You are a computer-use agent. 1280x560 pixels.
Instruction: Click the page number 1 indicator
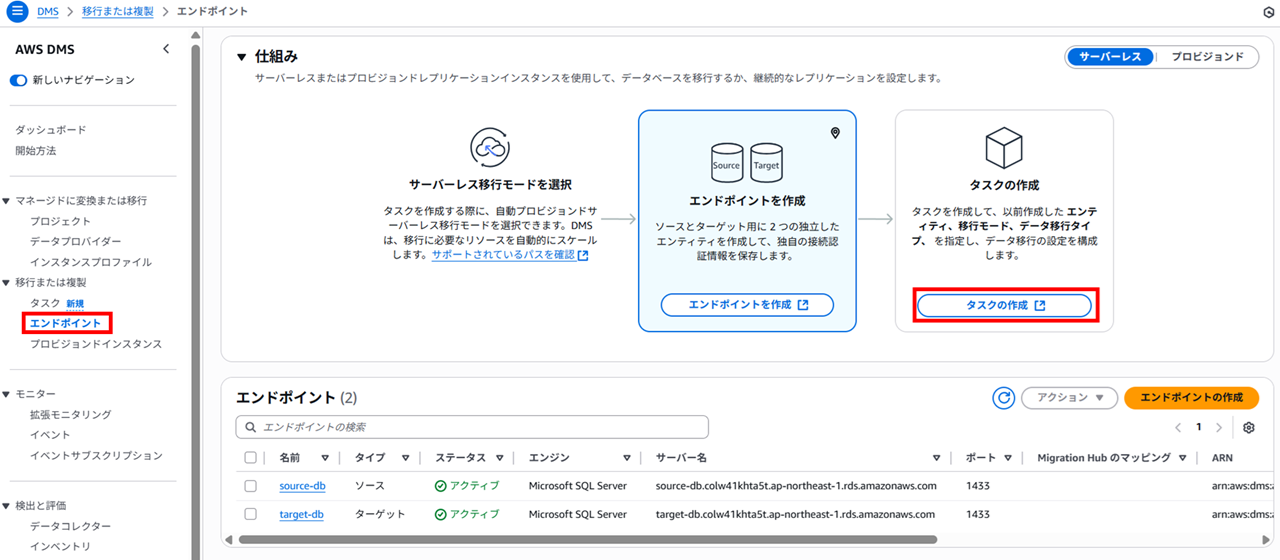pos(1198,427)
